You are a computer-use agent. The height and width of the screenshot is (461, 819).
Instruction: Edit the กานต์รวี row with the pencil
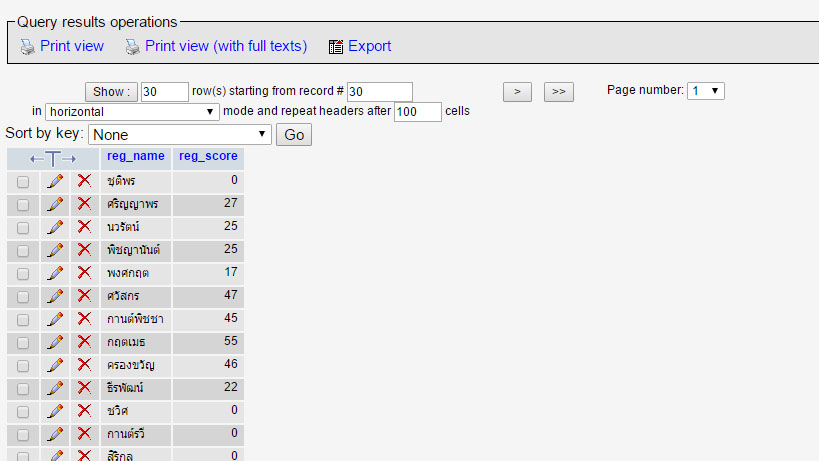point(55,434)
